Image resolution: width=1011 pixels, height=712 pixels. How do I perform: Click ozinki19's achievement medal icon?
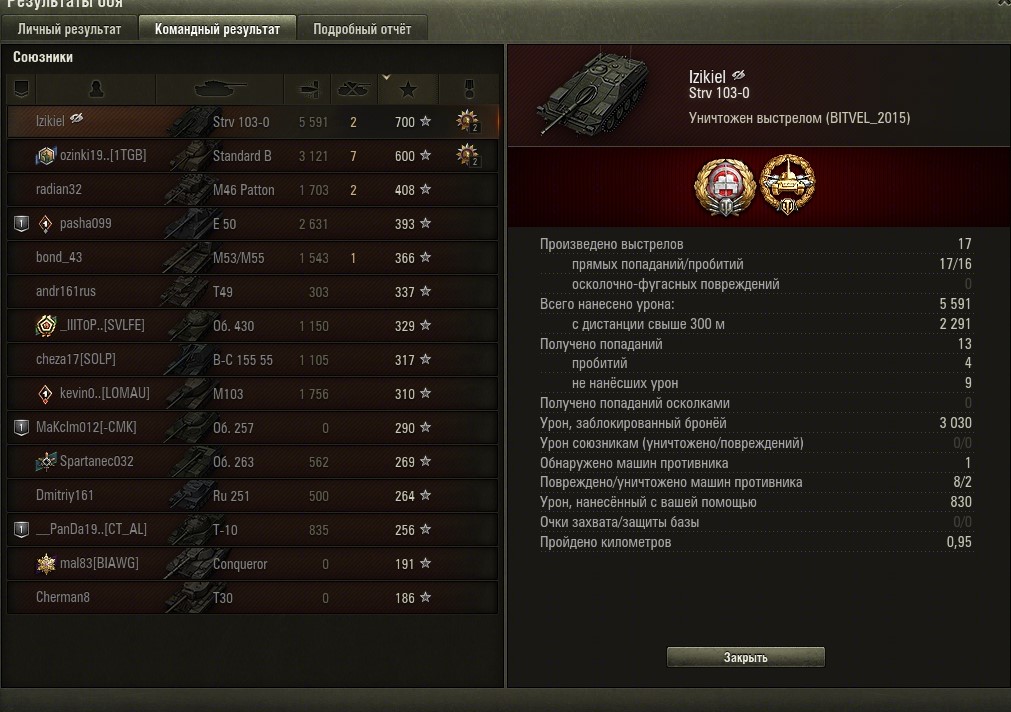tap(467, 155)
